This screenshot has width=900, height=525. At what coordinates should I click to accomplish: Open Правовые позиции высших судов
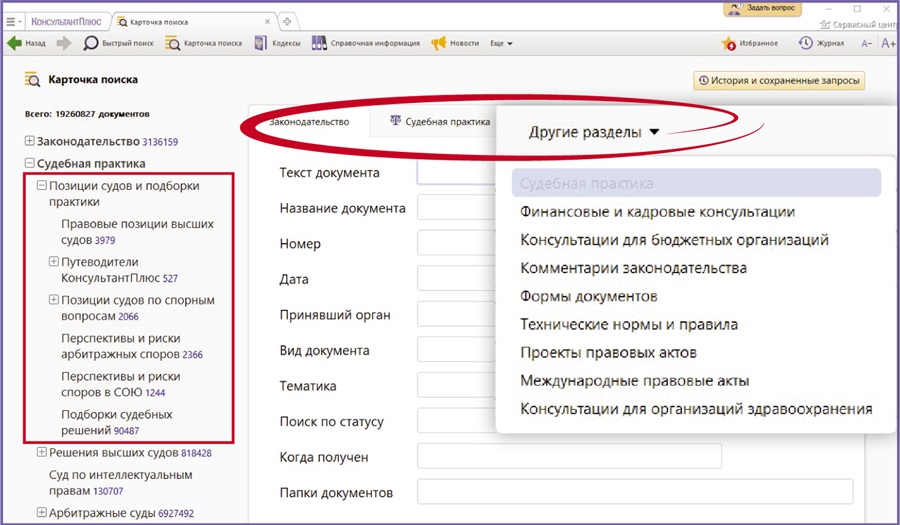point(138,232)
